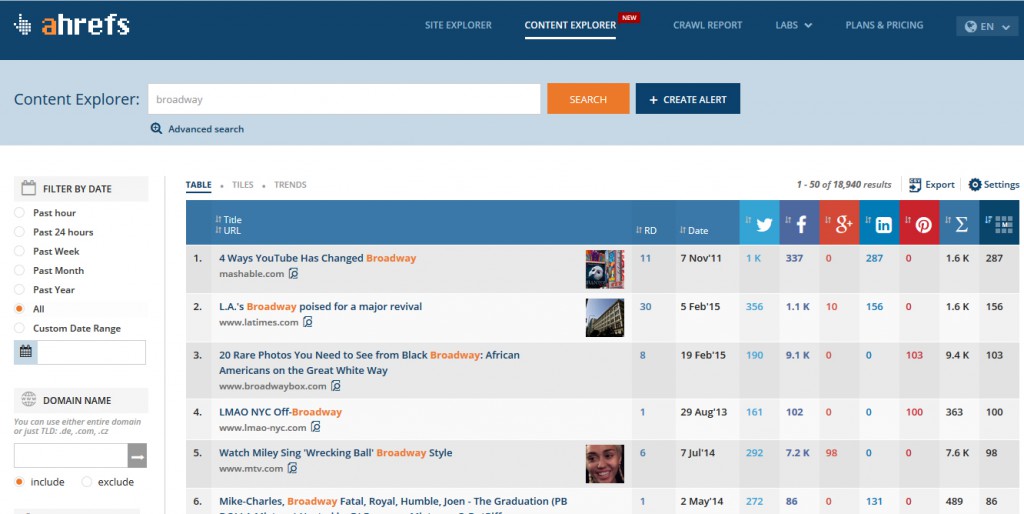
Task: Expand the Advanced search options
Action: 197,129
